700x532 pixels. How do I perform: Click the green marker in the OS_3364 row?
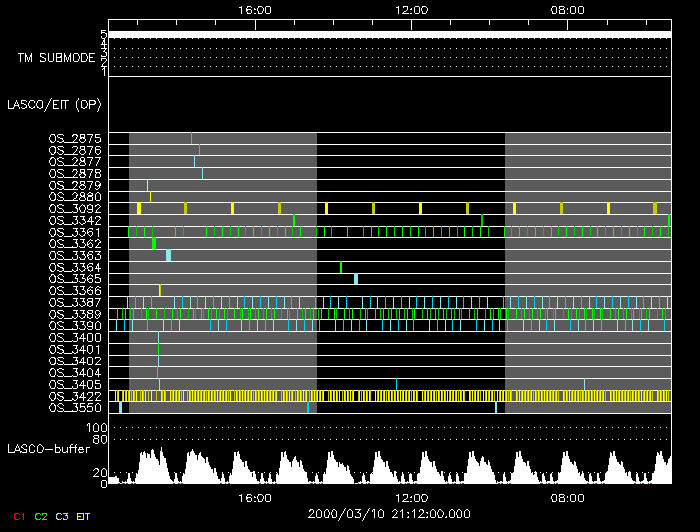[x=341, y=267]
